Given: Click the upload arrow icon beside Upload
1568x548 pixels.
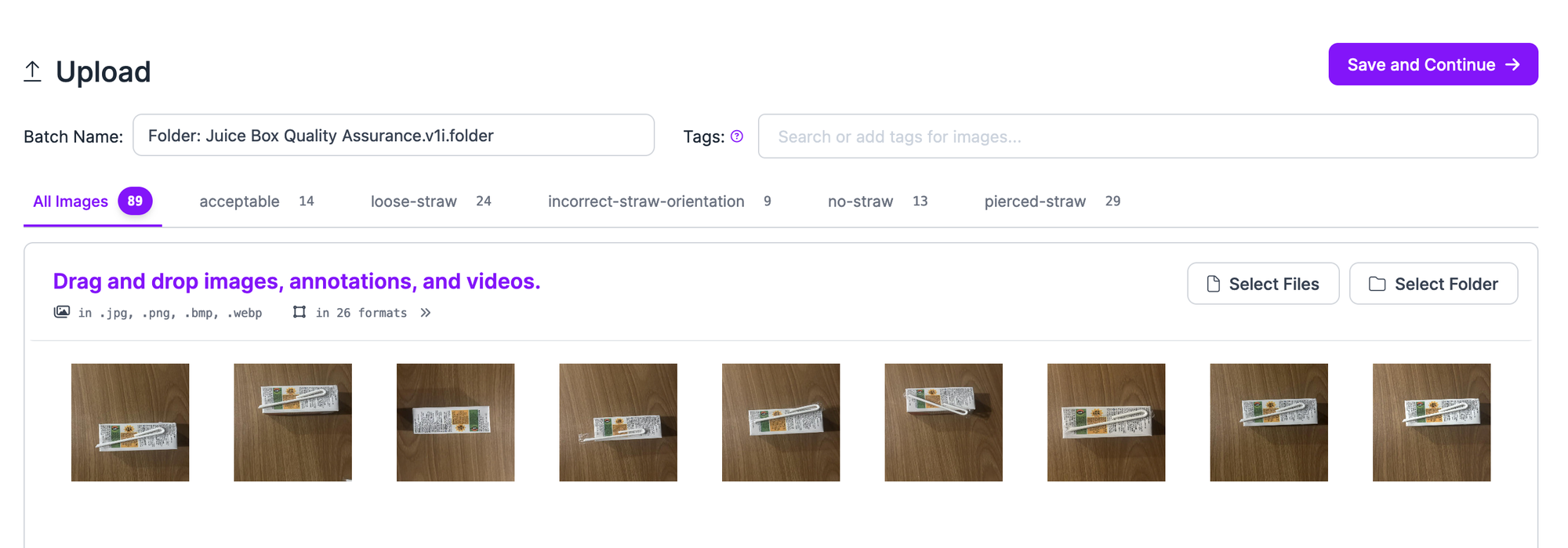Looking at the screenshot, I should click(x=32, y=71).
